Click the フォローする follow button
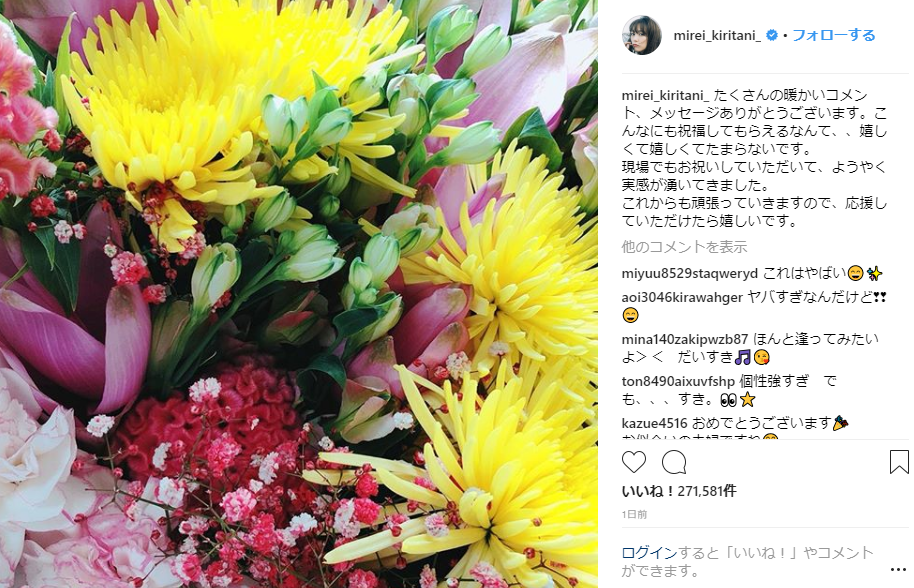Image resolution: width=914 pixels, height=588 pixels. tap(834, 36)
